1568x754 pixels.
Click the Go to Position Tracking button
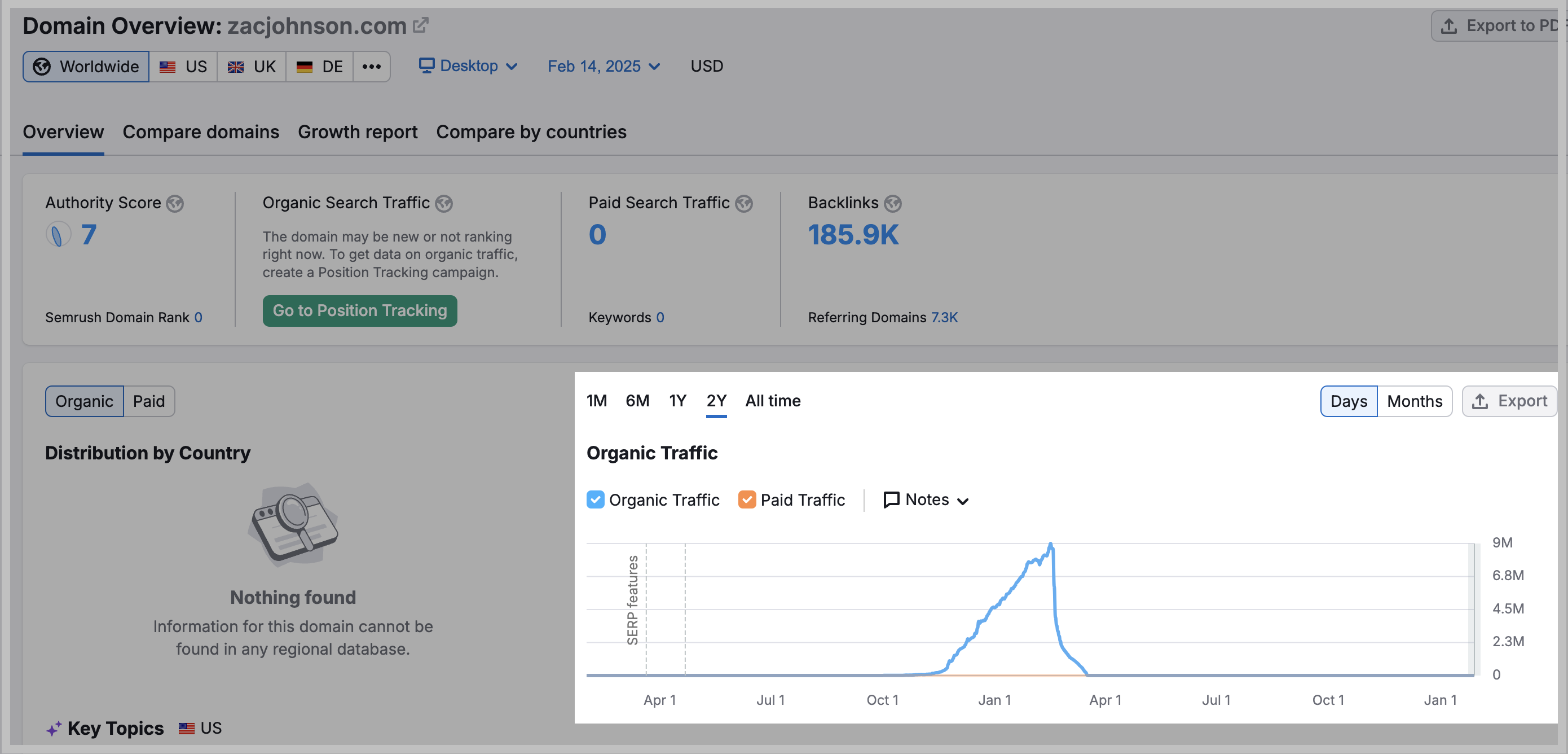pos(359,310)
